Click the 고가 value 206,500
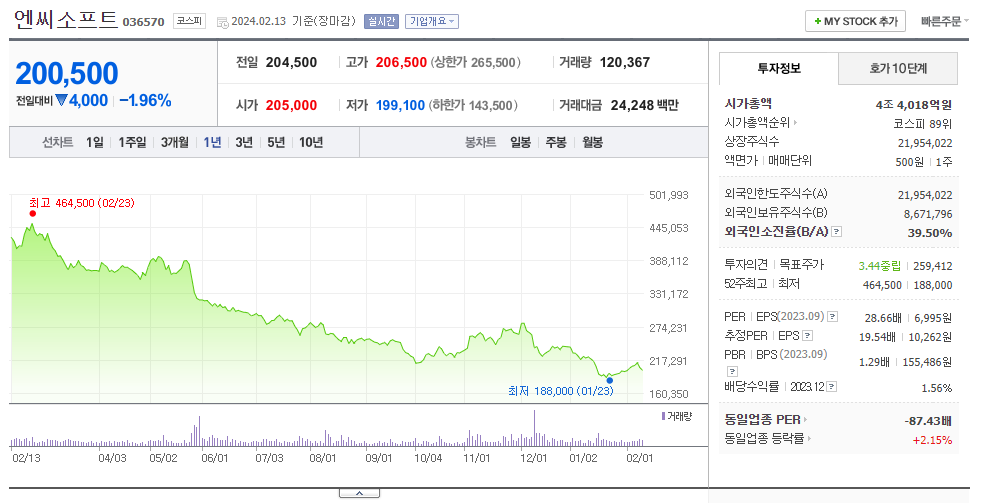981x503 pixels. (401, 63)
